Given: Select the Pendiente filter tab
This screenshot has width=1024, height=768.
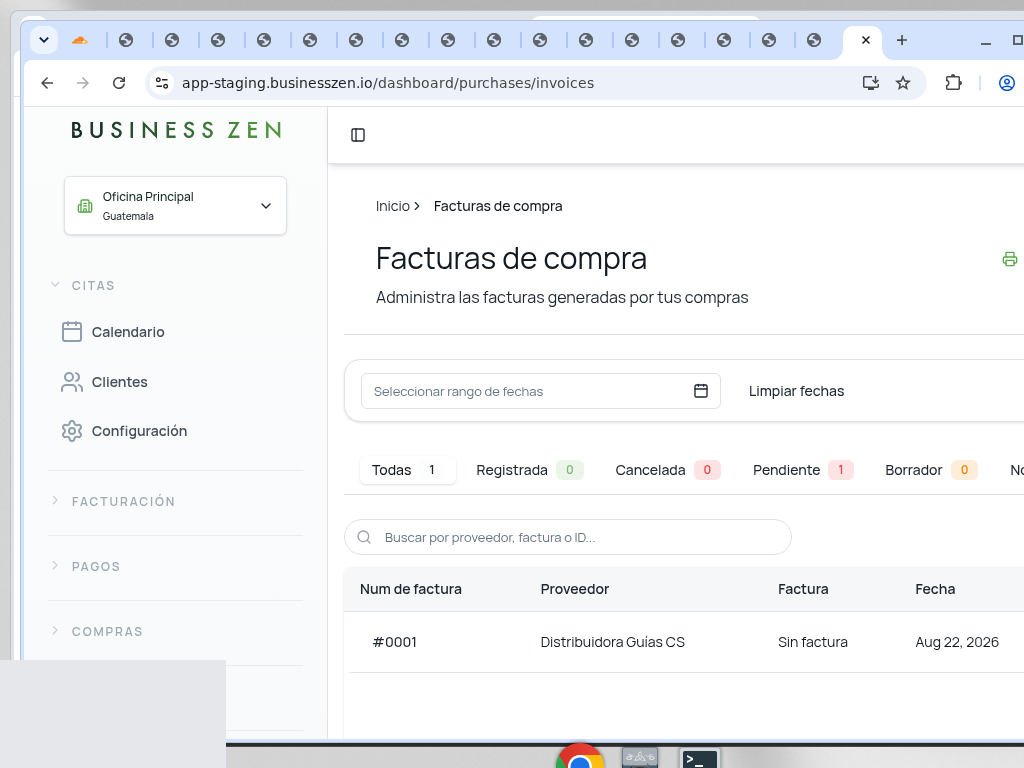Looking at the screenshot, I should tap(803, 470).
